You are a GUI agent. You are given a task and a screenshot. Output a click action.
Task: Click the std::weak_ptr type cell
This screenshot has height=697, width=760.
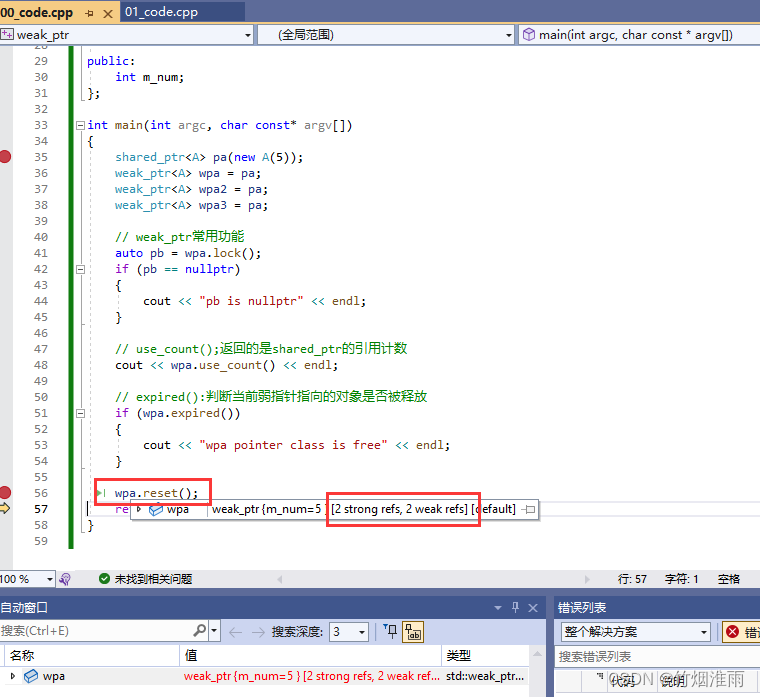click(485, 676)
